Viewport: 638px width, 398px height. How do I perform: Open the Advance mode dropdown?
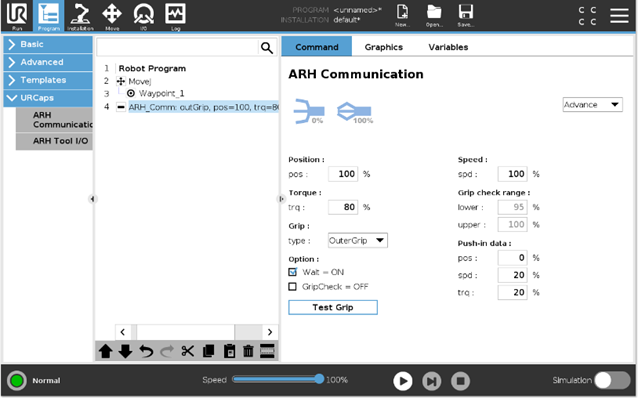click(592, 105)
